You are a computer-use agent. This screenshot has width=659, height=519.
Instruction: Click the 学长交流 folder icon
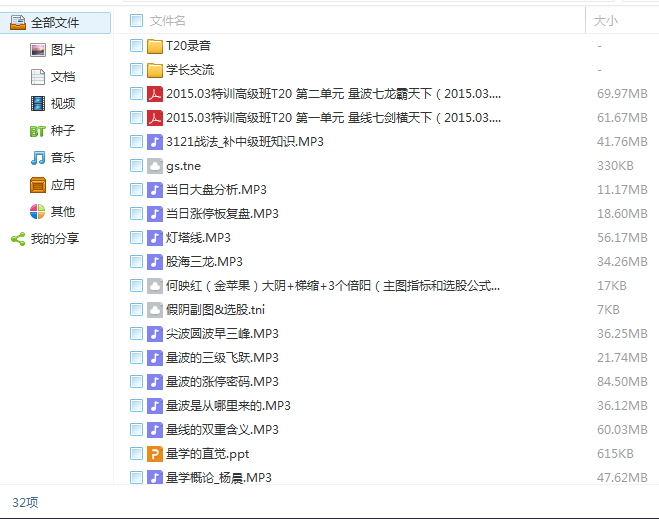155,70
